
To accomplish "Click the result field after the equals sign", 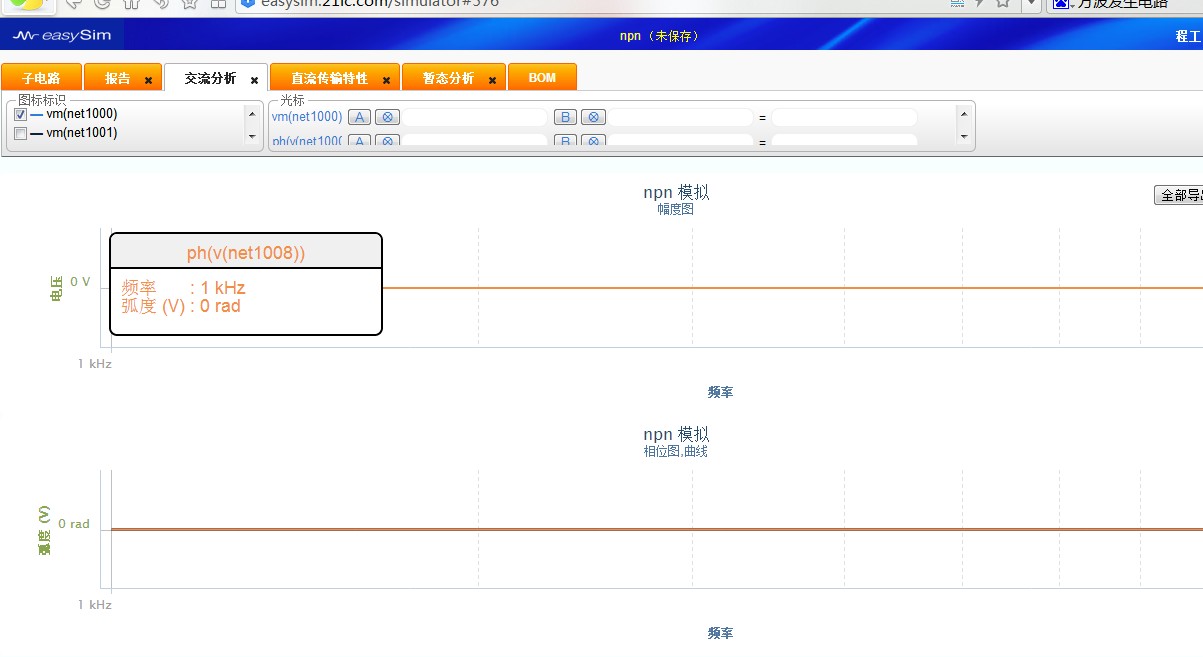I will coord(844,118).
